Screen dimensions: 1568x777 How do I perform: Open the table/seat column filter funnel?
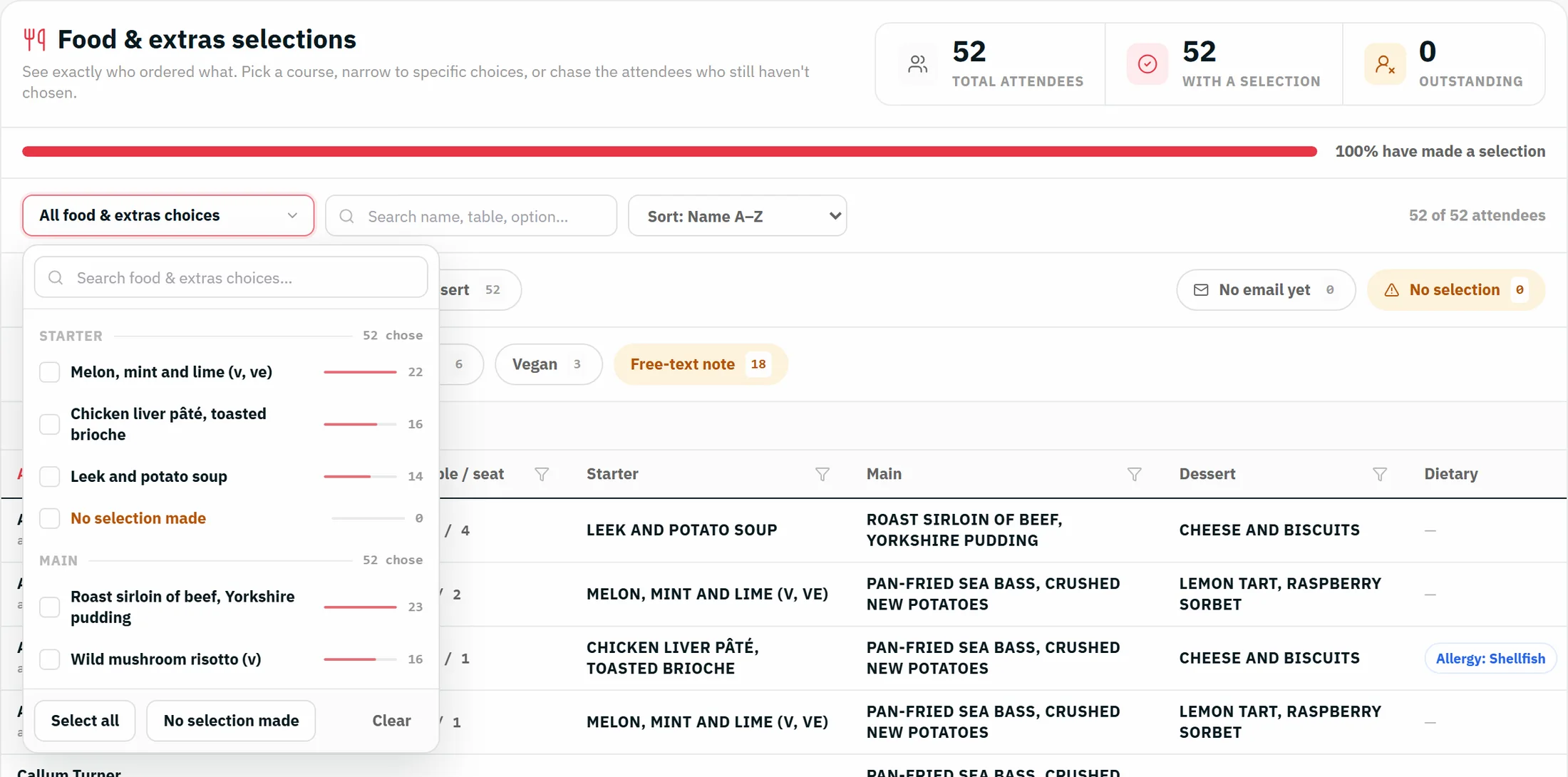pos(542,474)
